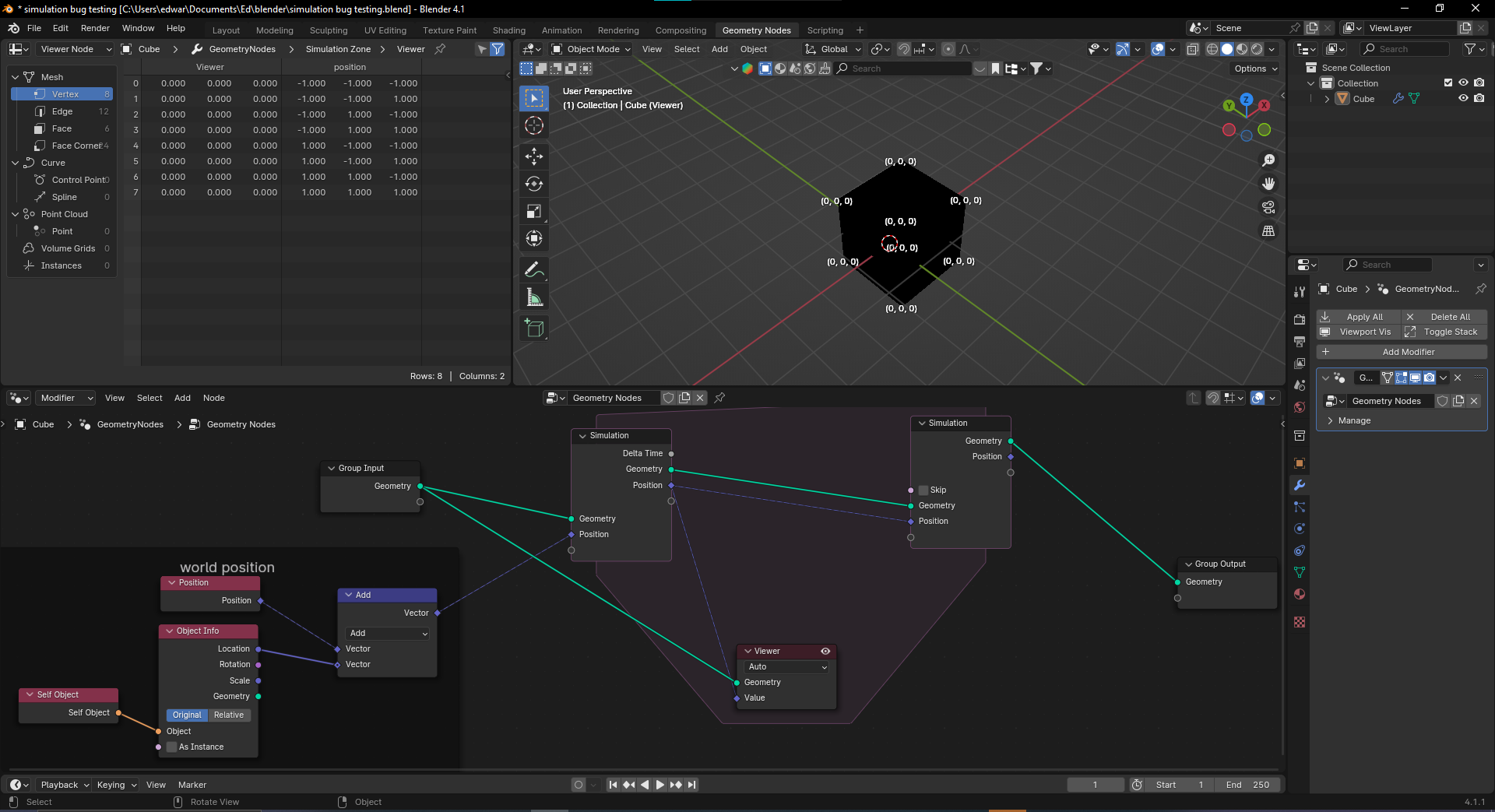1495x812 pixels.
Task: Open the Node menu in node editor
Action: coord(214,398)
